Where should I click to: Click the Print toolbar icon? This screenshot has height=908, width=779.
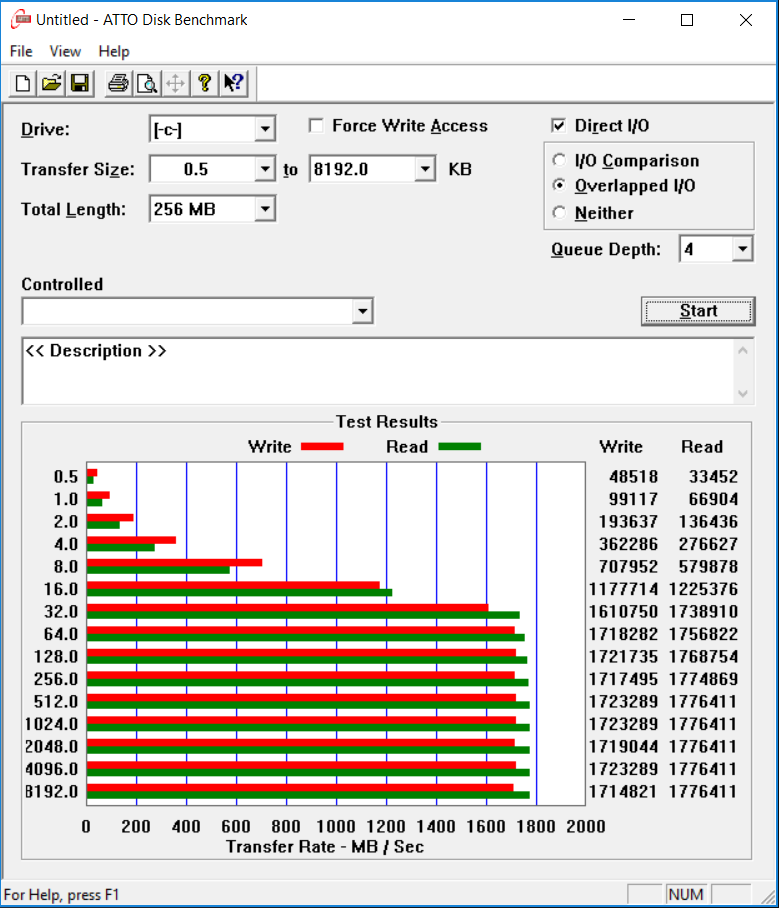[x=118, y=83]
